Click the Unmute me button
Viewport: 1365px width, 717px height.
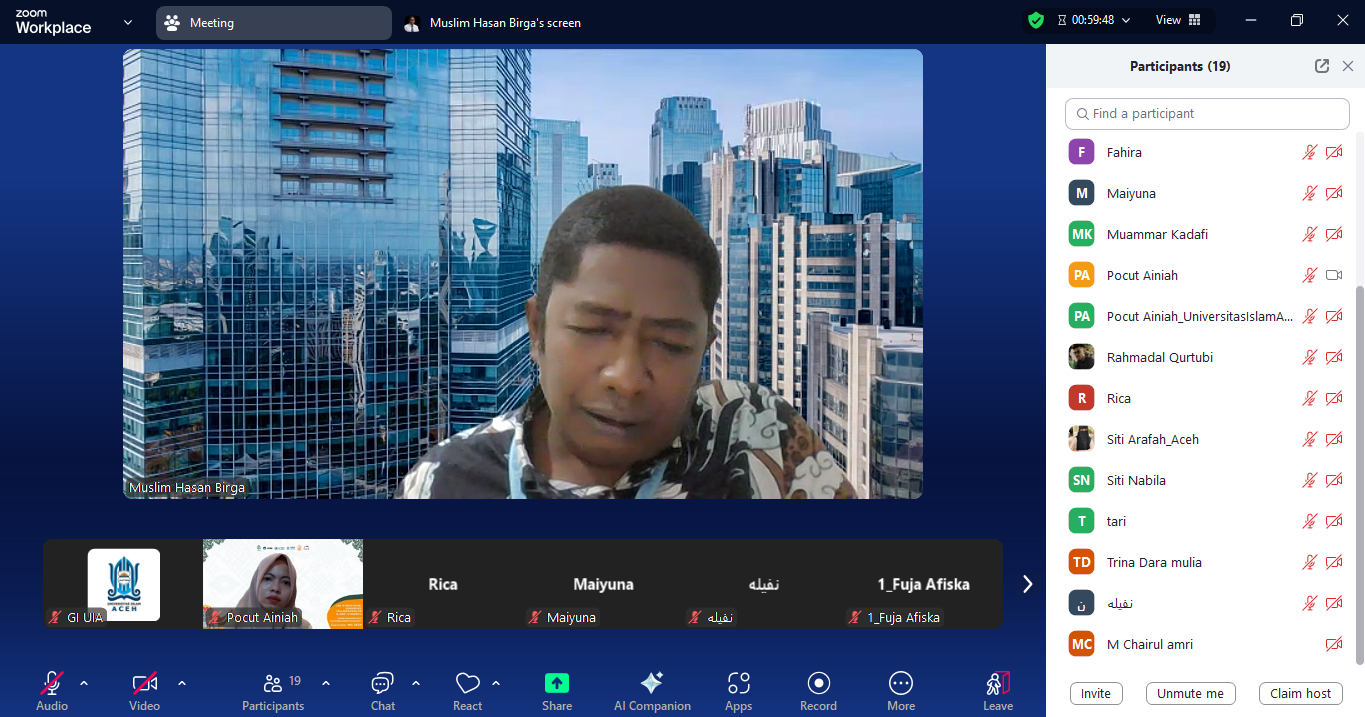[x=1190, y=694]
